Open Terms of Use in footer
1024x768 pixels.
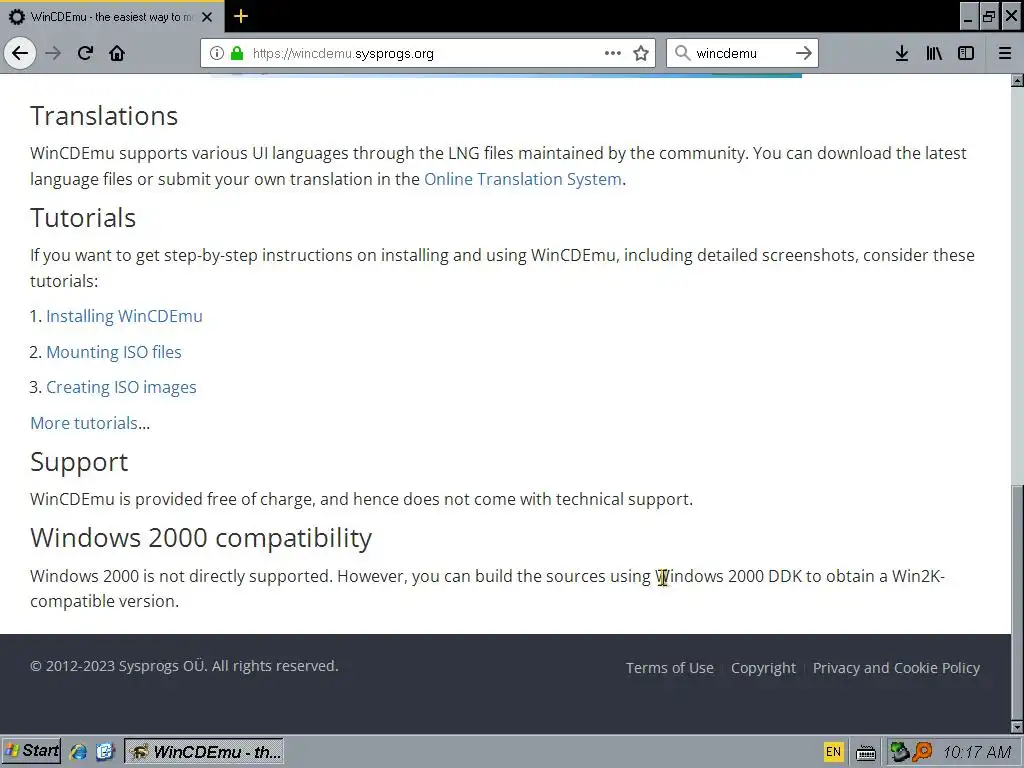pos(669,667)
